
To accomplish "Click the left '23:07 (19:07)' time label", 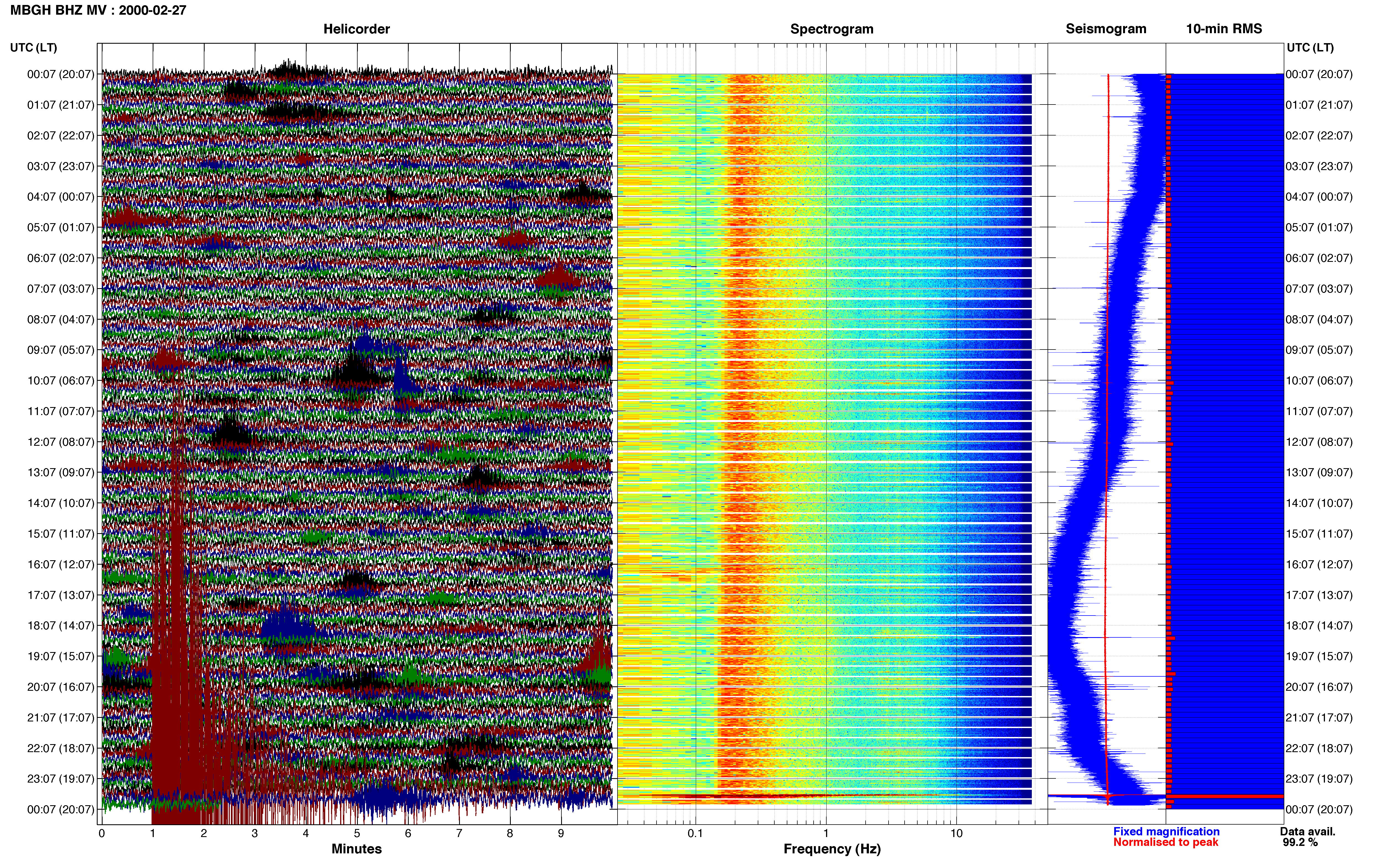I will [x=60, y=778].
